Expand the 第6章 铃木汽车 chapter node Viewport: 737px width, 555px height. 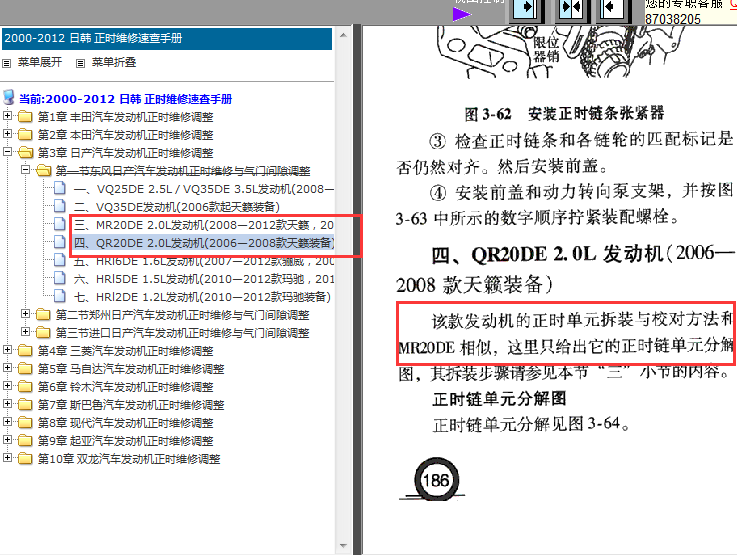7,385
